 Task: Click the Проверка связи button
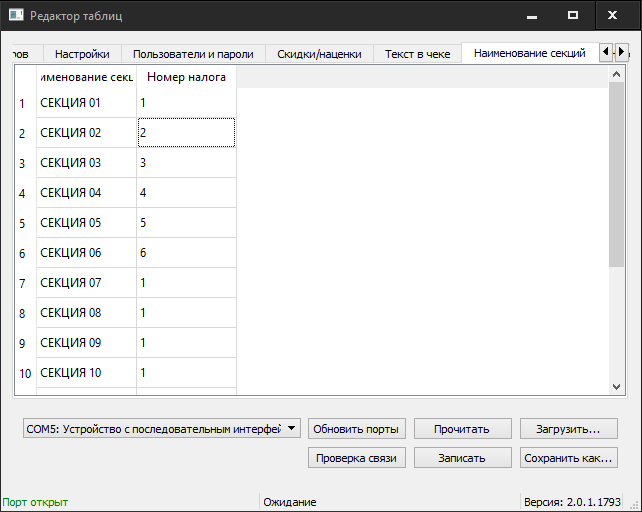356,458
